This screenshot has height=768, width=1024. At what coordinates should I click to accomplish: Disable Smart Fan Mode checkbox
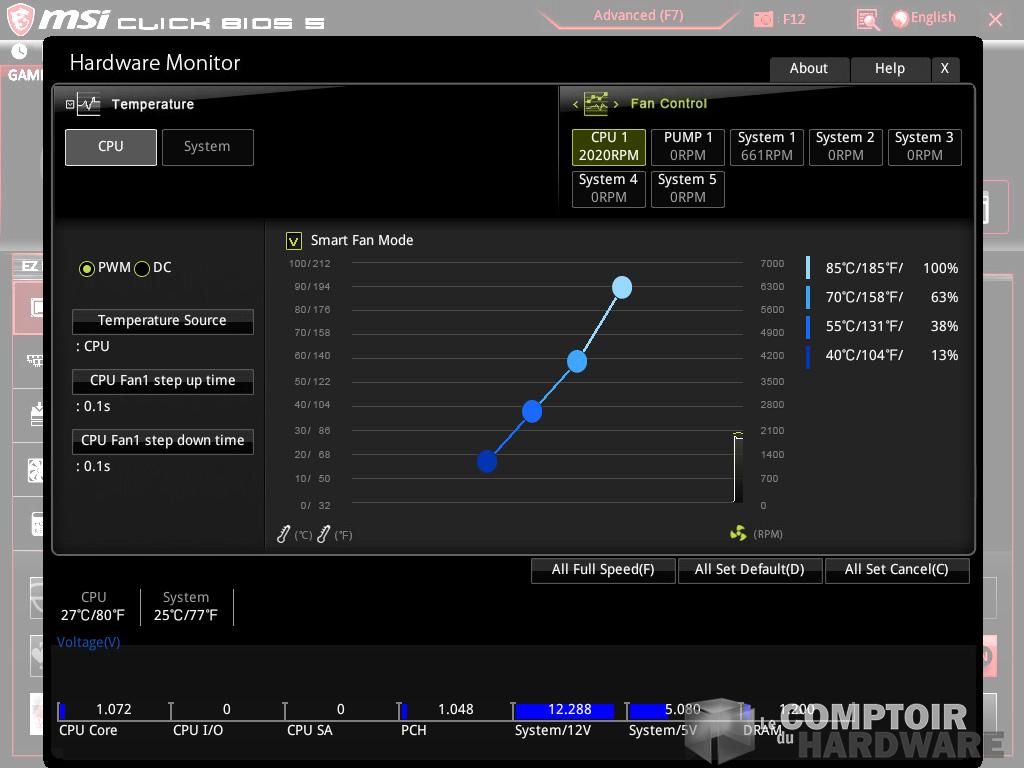(x=293, y=240)
